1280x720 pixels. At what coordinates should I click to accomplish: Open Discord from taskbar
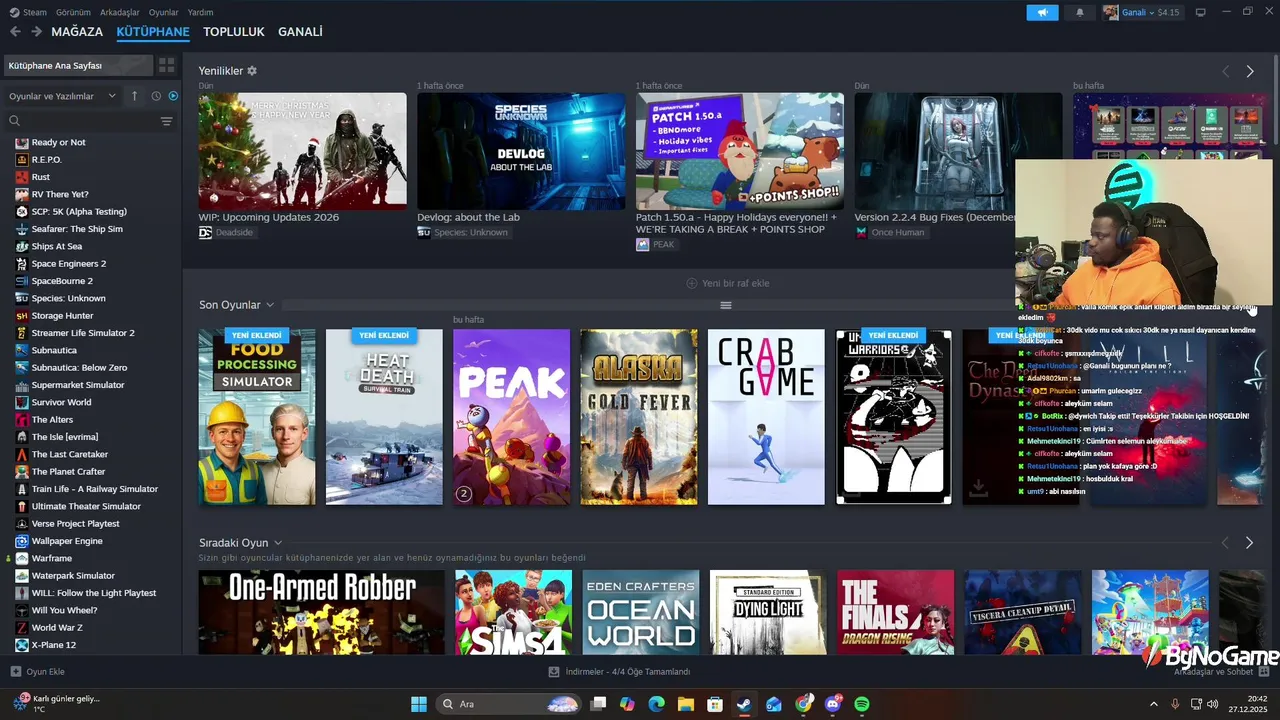(x=833, y=704)
